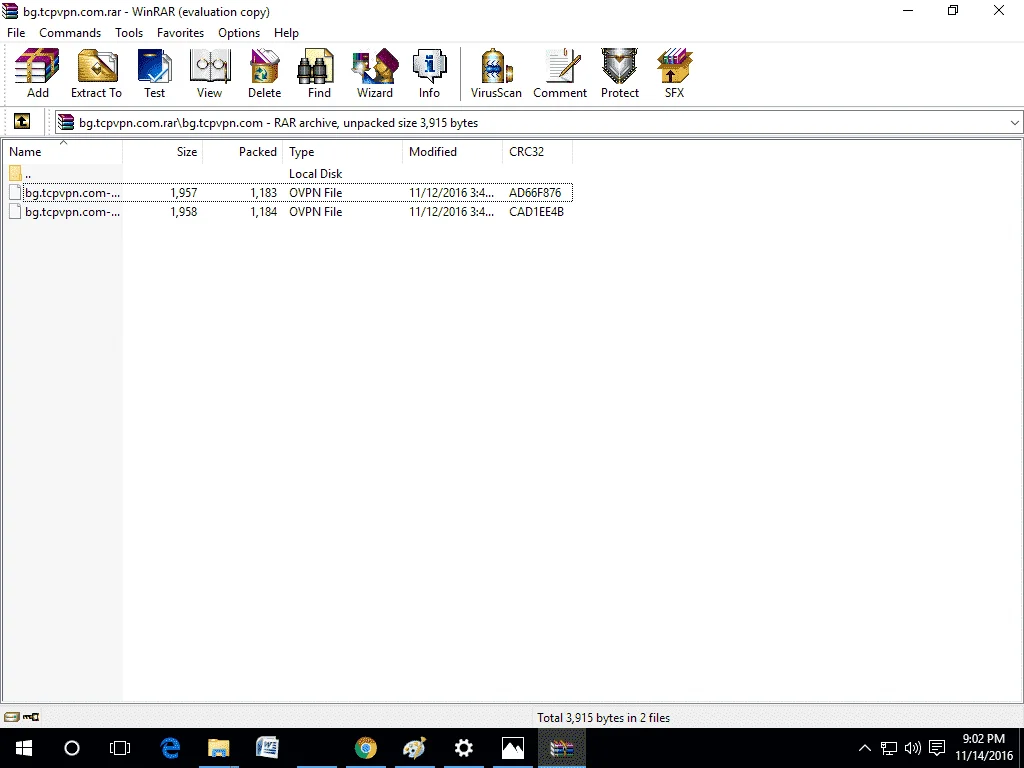Image resolution: width=1024 pixels, height=768 pixels.
Task: Open Settings gear on taskbar
Action: 464,748
